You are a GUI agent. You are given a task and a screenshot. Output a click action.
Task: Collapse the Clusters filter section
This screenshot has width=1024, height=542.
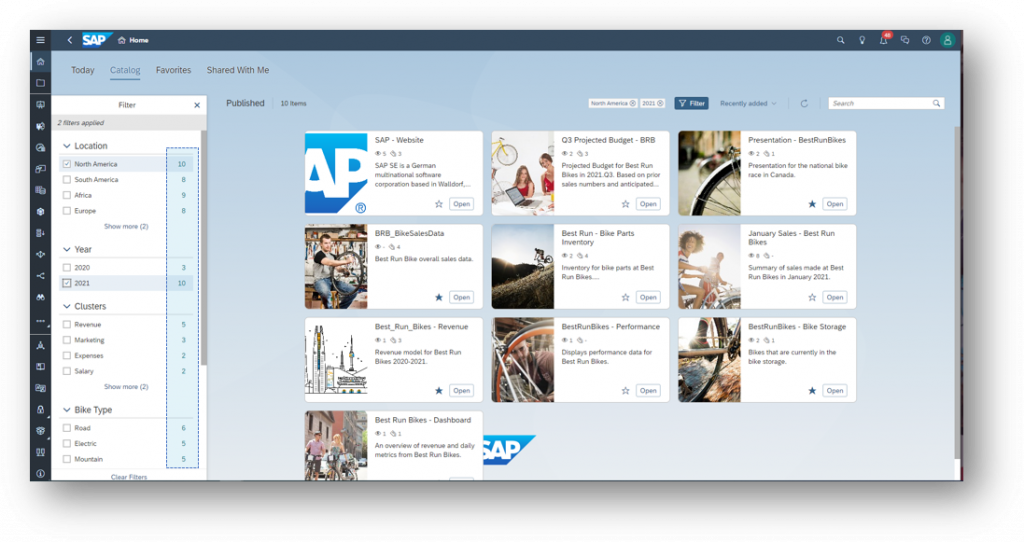click(67, 306)
